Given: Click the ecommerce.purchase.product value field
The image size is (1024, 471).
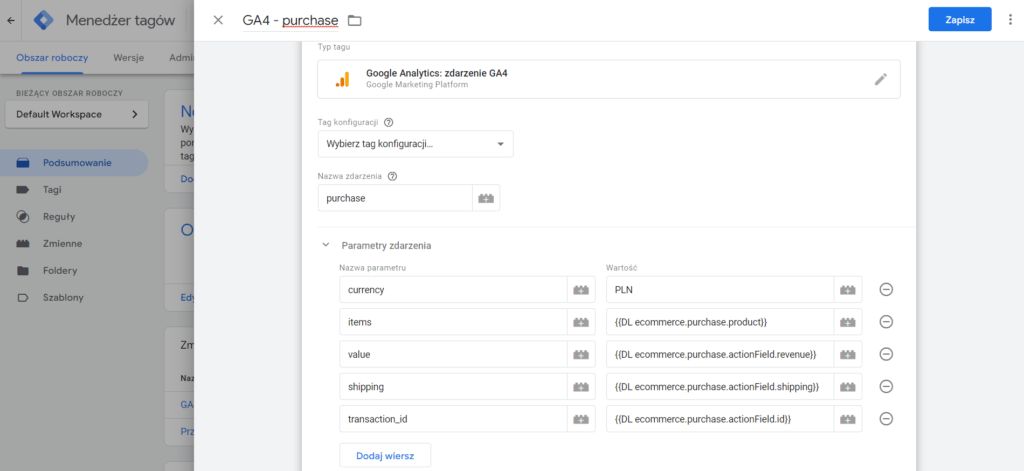Looking at the screenshot, I should click(x=720, y=322).
